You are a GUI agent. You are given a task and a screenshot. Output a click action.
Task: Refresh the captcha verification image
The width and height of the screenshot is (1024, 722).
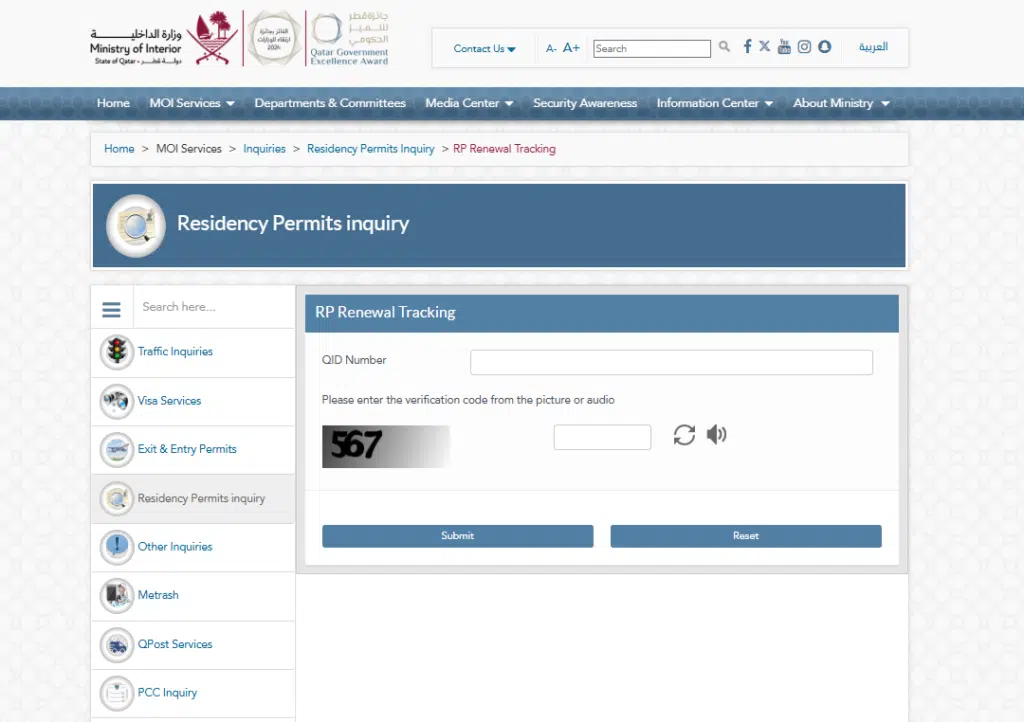tap(683, 434)
